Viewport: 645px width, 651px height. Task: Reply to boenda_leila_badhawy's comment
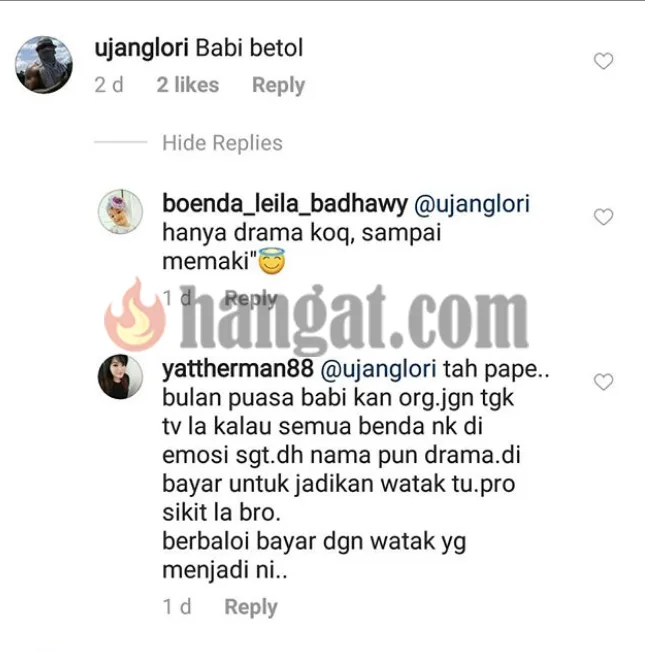click(251, 299)
